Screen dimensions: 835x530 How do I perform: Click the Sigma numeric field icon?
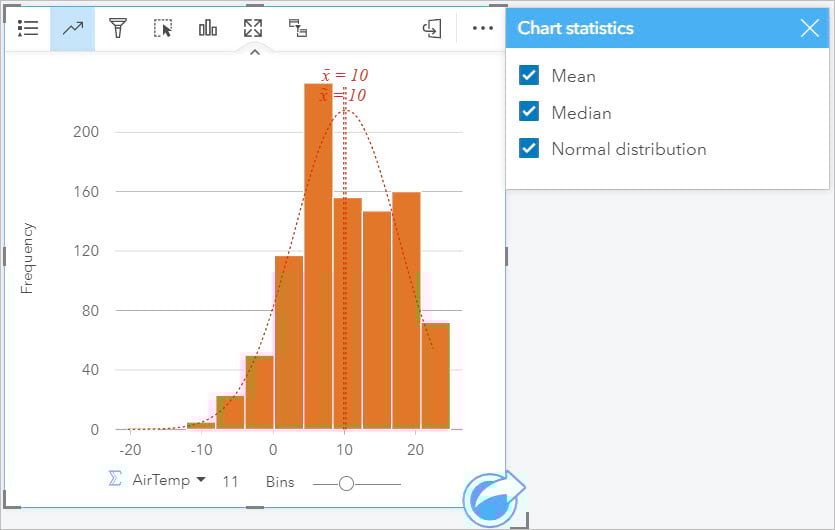coord(114,478)
